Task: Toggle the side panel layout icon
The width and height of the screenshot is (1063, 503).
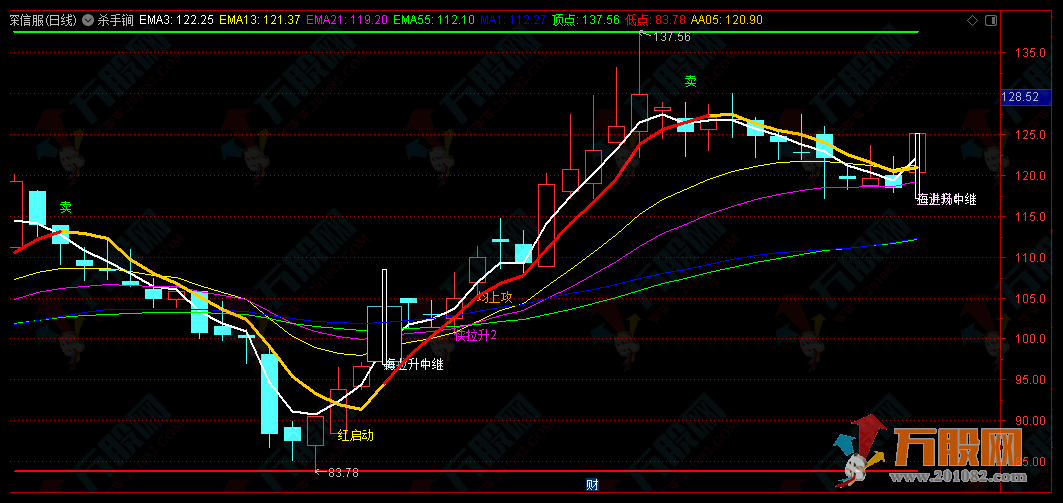Action: [990, 20]
